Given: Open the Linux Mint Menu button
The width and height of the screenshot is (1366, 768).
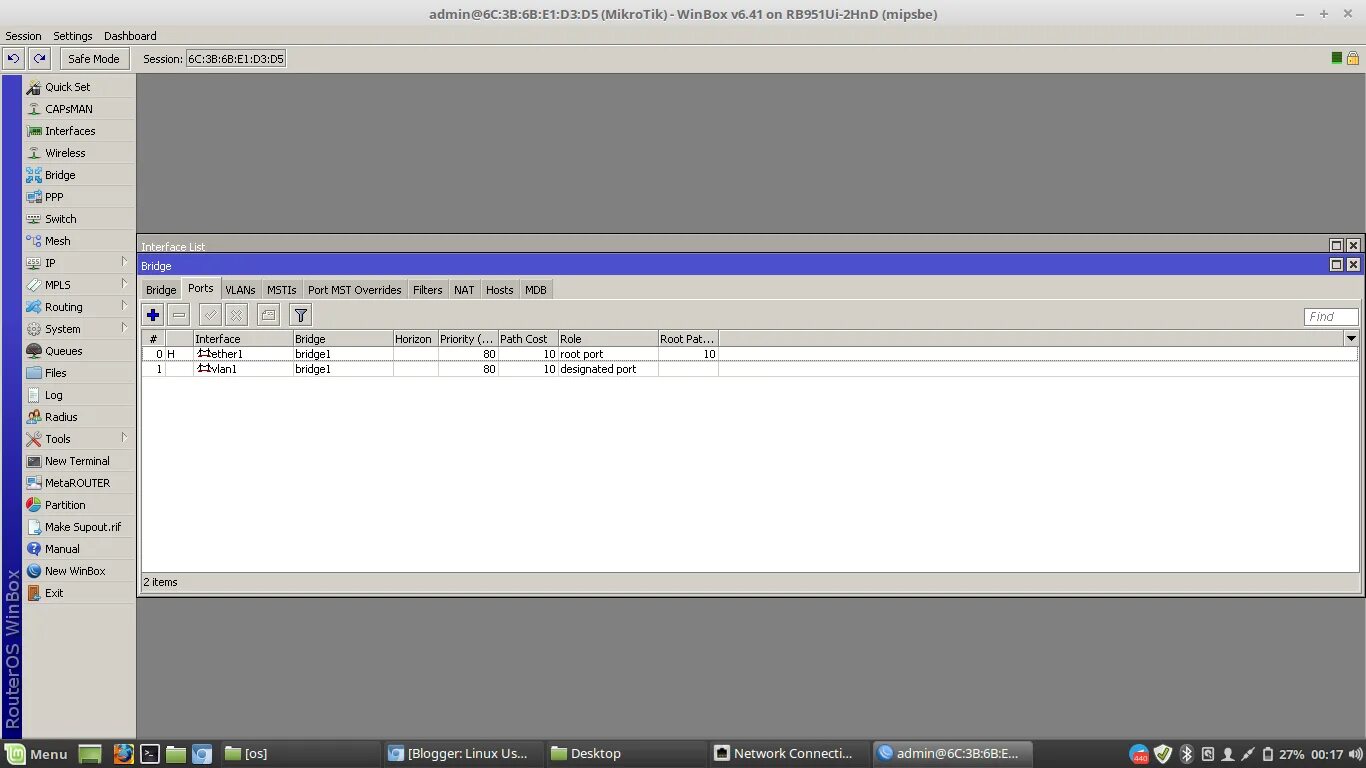Looking at the screenshot, I should tap(36, 754).
